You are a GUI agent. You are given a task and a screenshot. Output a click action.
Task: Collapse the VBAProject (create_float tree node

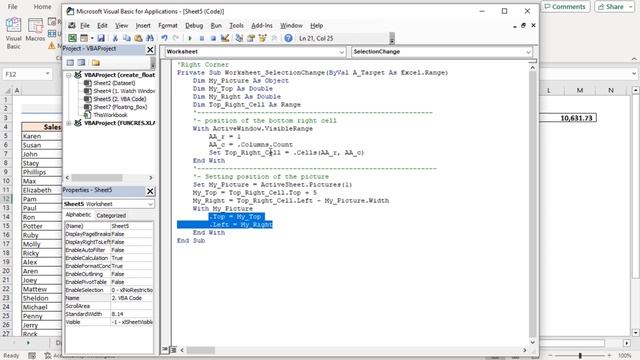tap(69, 75)
